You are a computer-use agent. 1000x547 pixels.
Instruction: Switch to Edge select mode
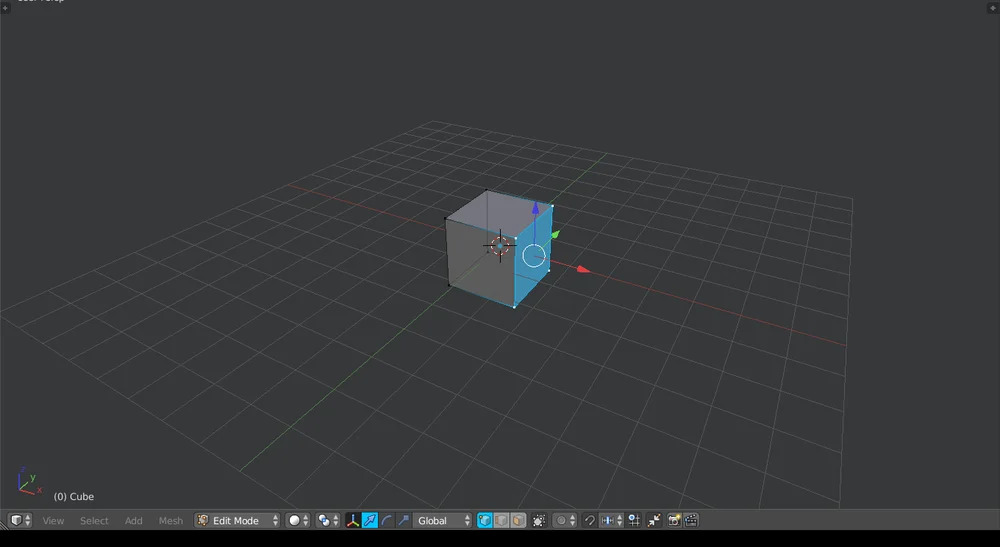click(501, 521)
